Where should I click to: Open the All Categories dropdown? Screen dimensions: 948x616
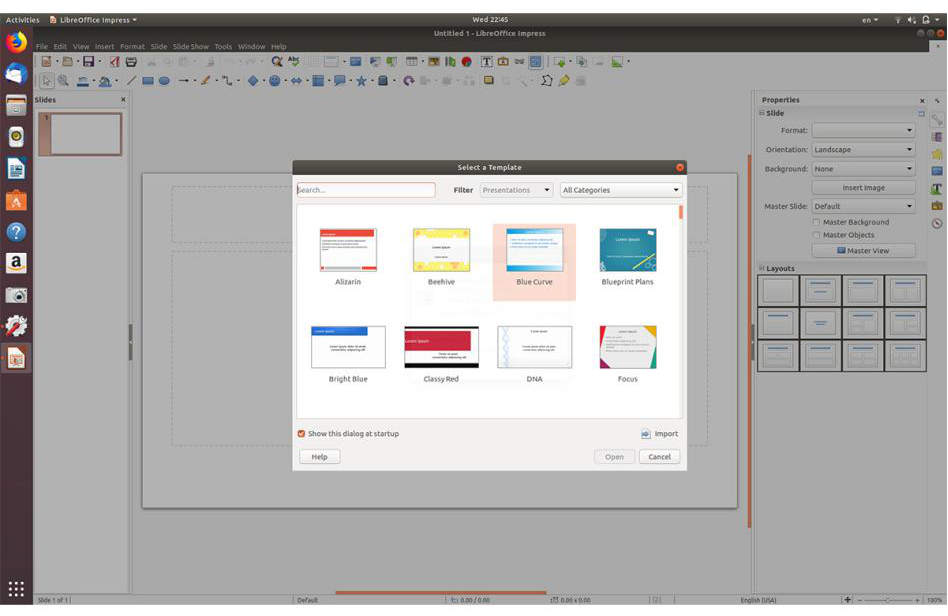pos(621,190)
